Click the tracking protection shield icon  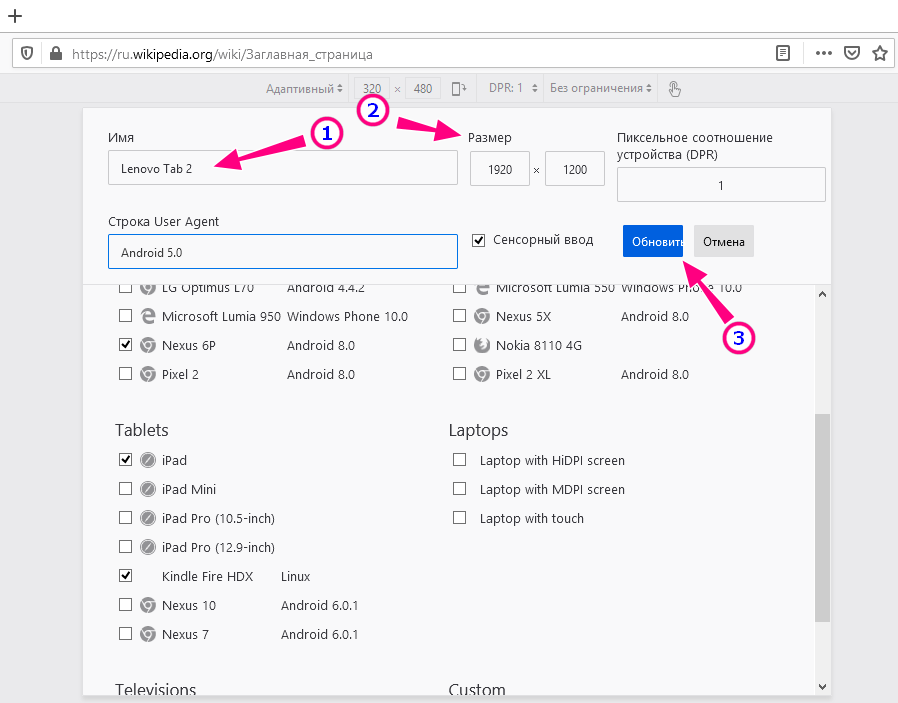point(27,54)
